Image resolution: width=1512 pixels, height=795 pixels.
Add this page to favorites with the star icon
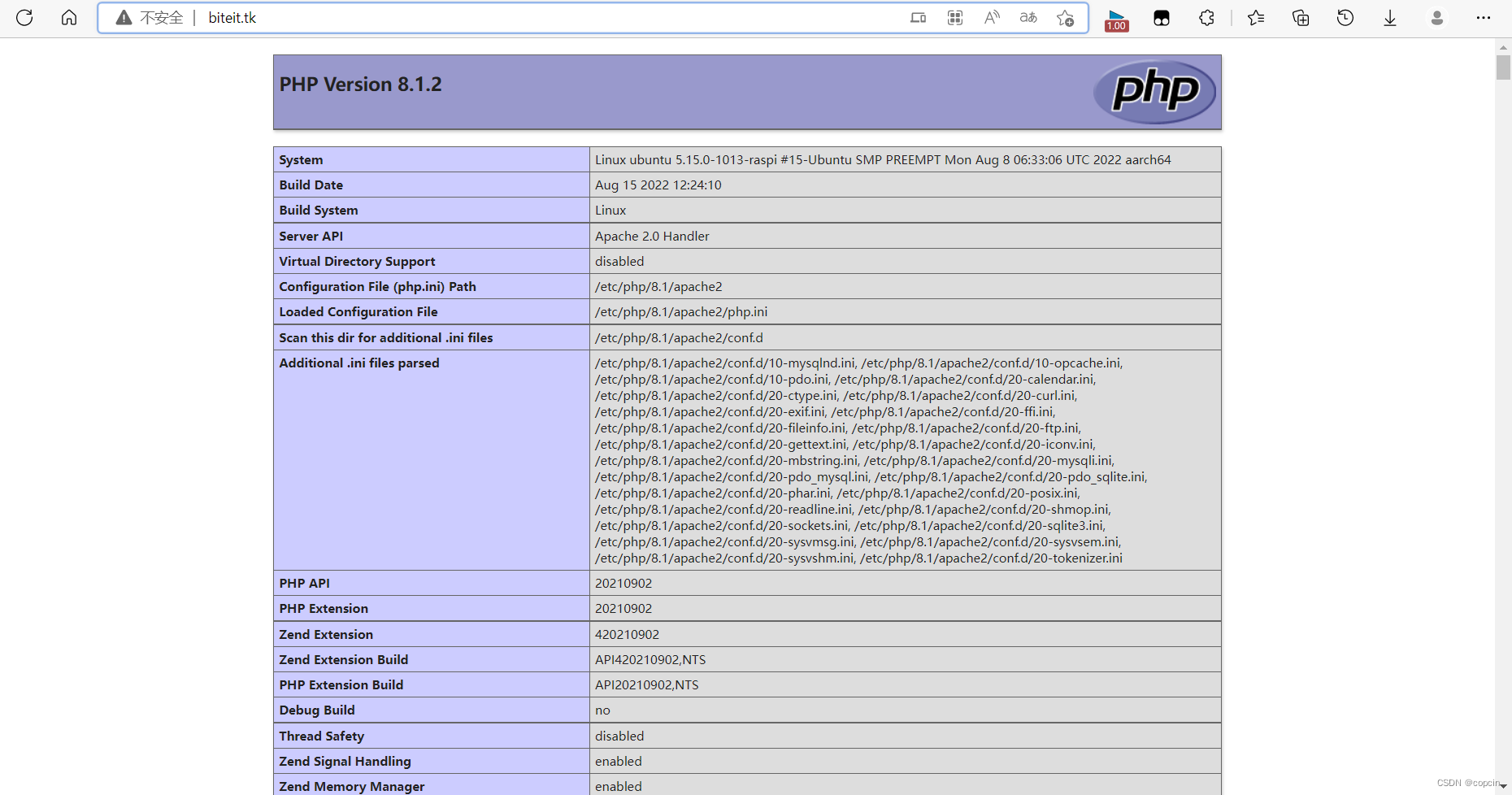click(1066, 18)
